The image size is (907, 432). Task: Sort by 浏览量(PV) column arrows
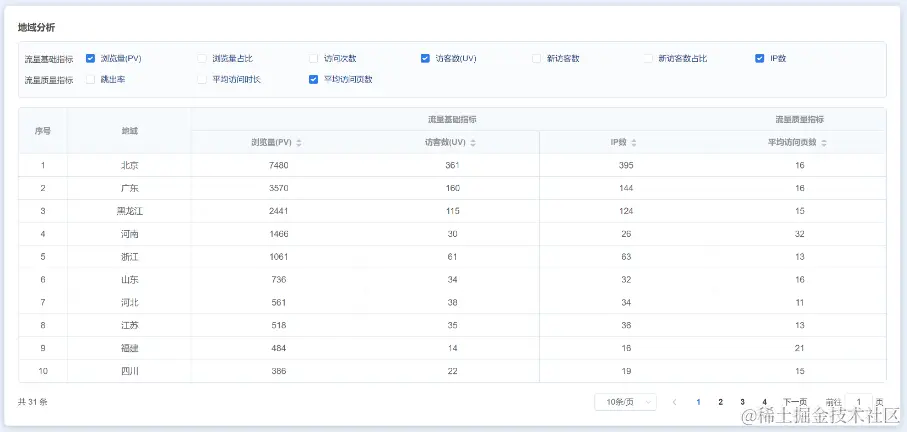click(x=299, y=143)
